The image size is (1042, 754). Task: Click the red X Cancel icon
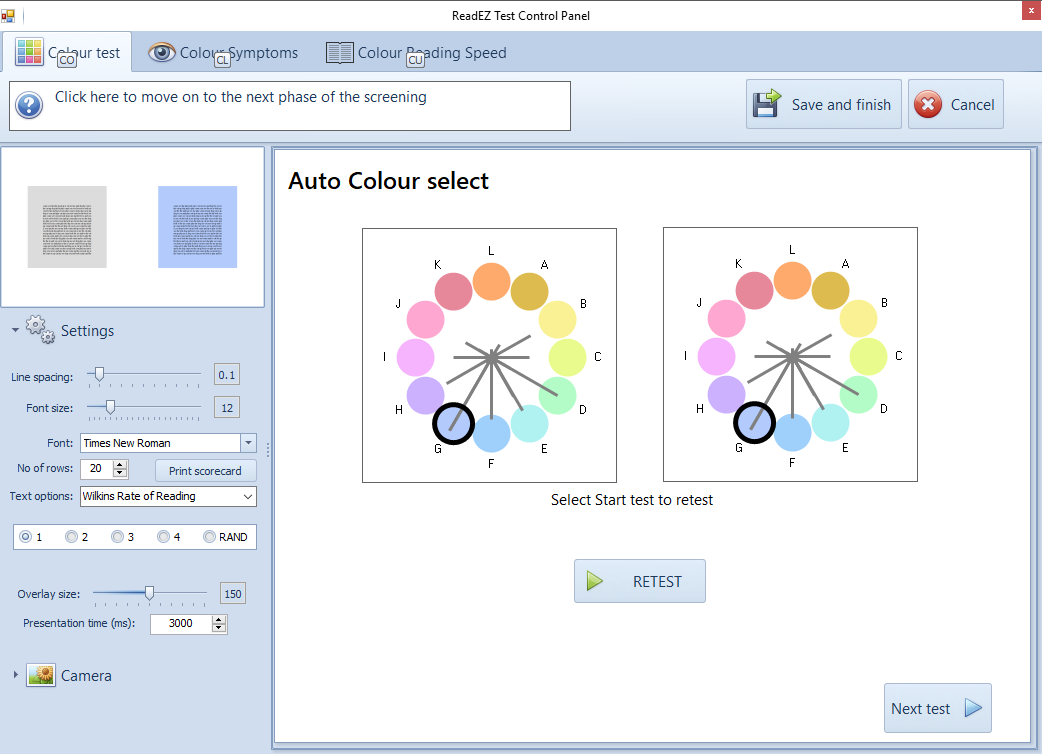tap(928, 105)
